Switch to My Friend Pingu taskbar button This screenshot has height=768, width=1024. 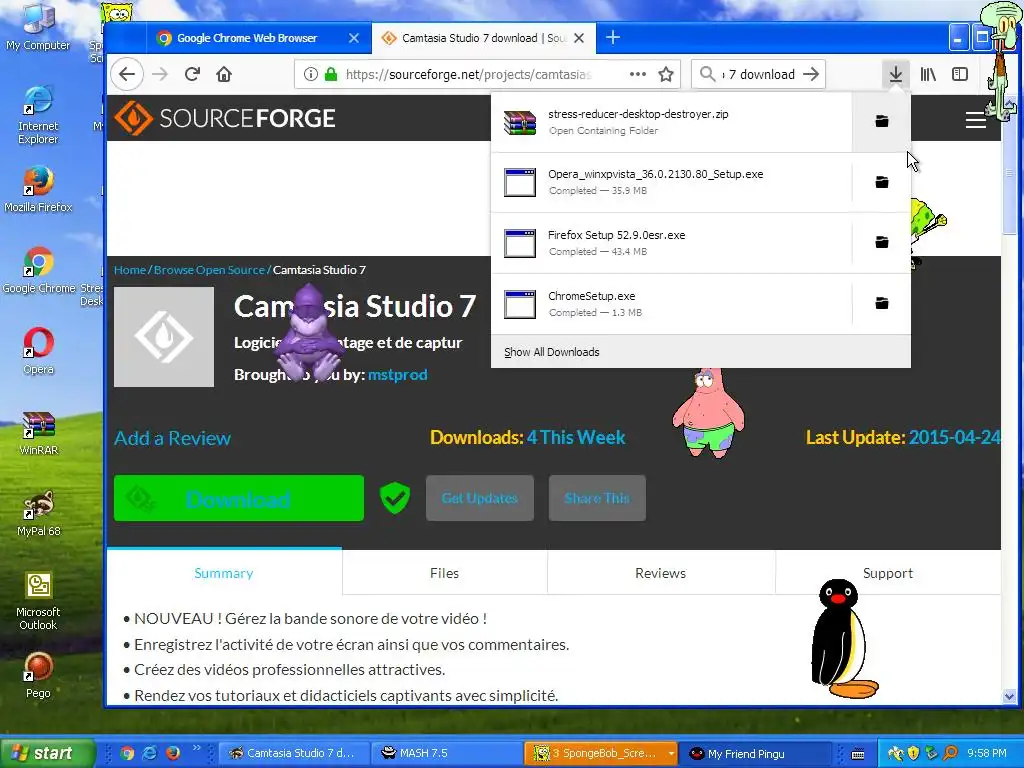point(756,754)
